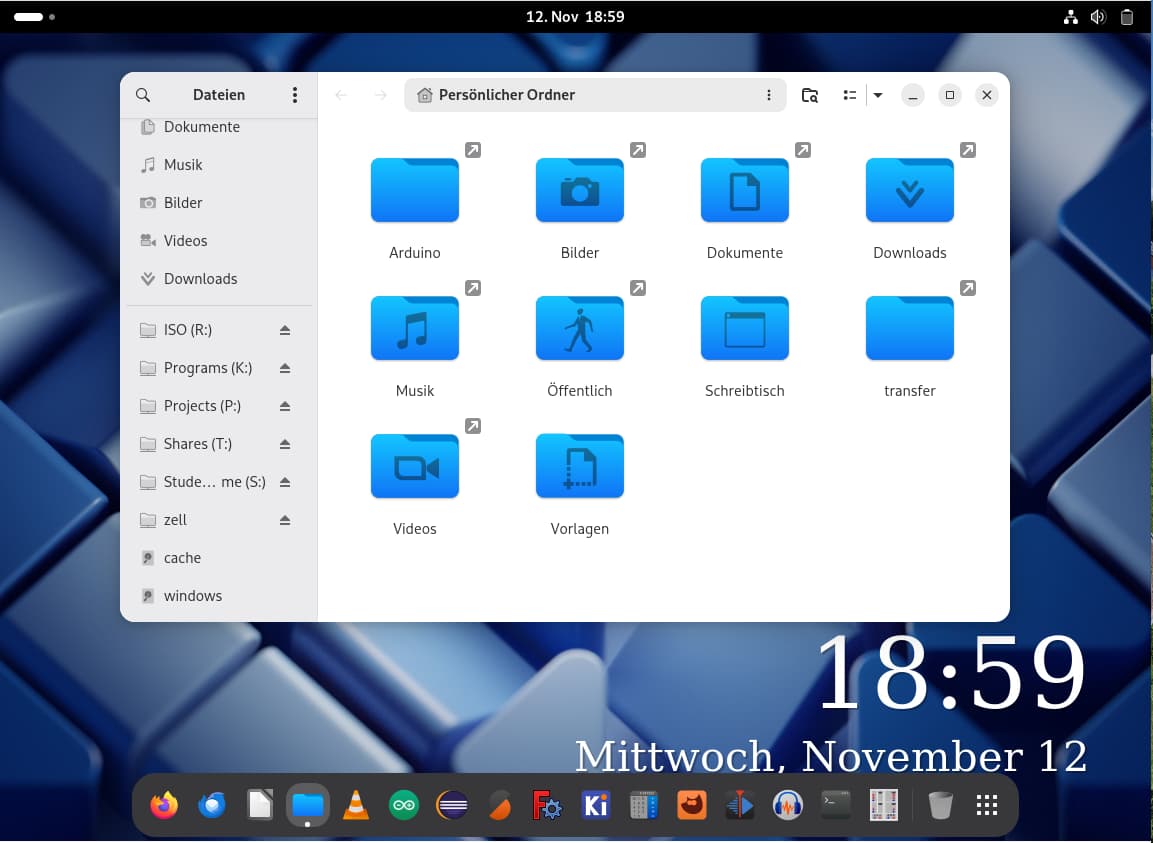This screenshot has width=1153, height=843.
Task: Open the clock calendar in top bar
Action: pos(575,16)
